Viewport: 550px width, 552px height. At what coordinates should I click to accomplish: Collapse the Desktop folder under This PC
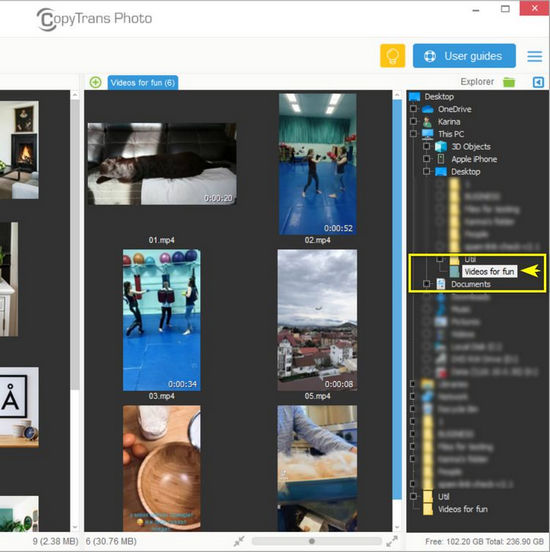pos(426,171)
